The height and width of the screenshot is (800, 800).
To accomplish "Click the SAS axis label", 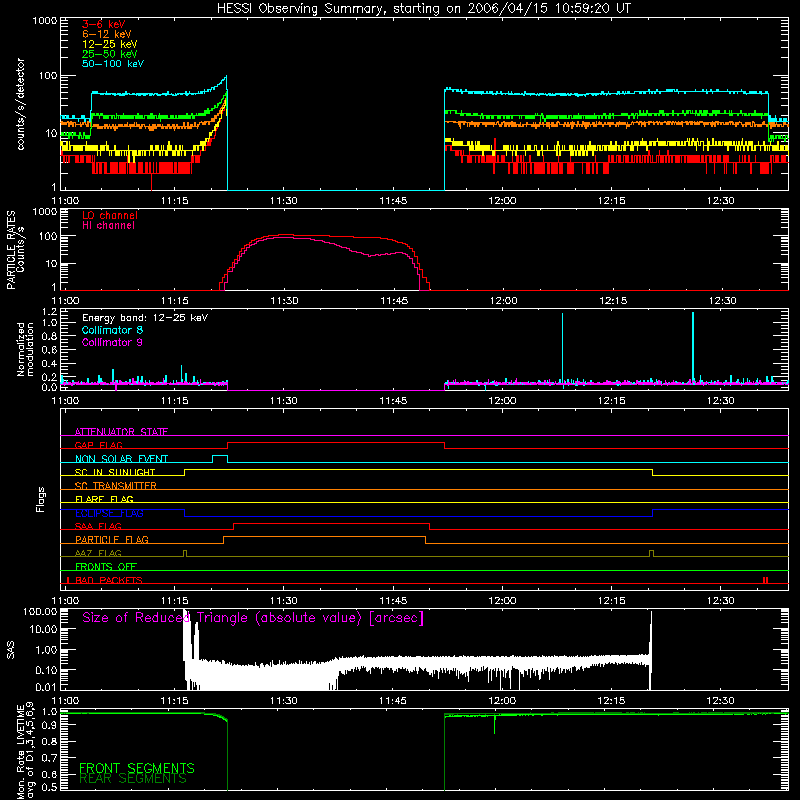I will click(10, 650).
